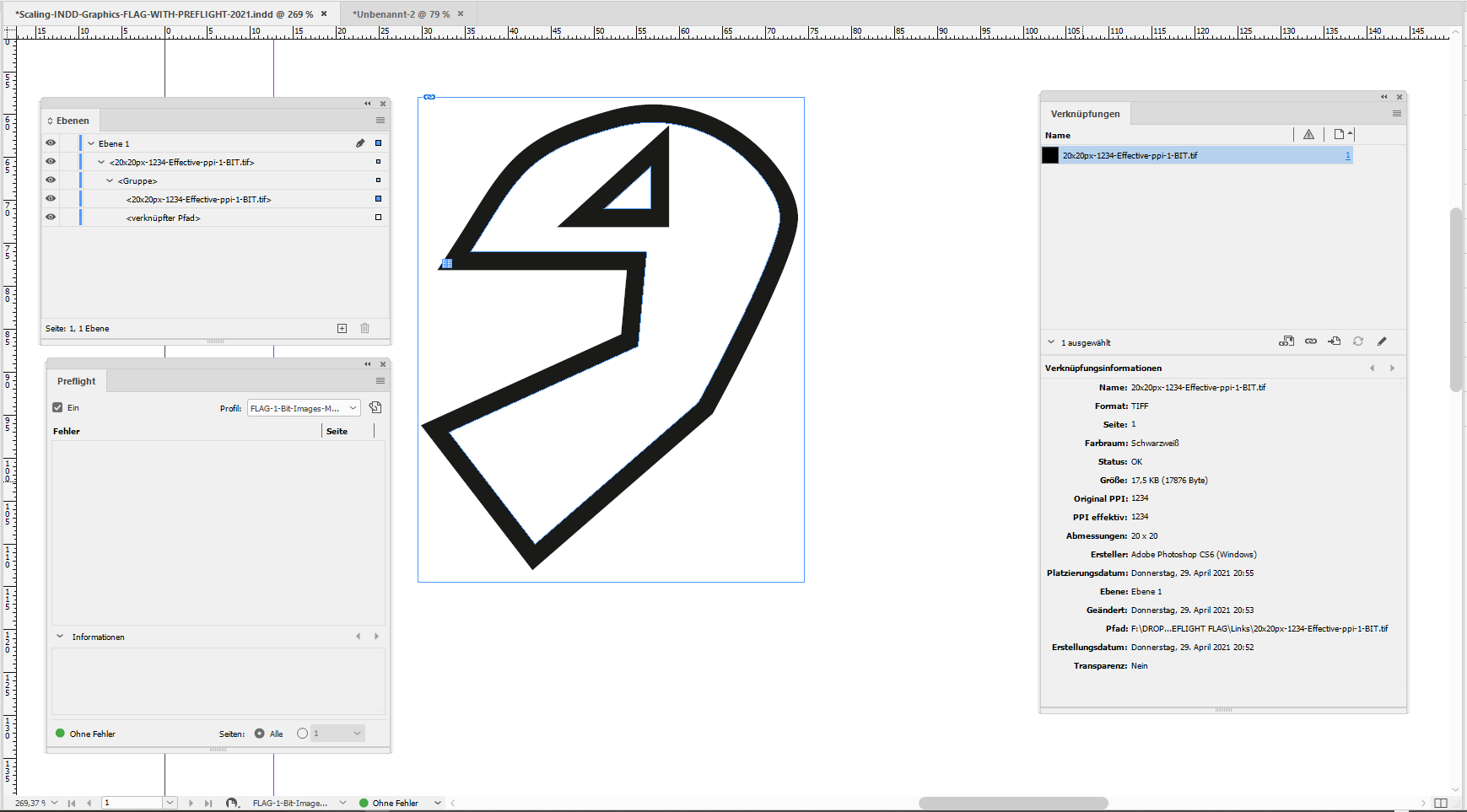Select the Alle radio button for Seiten
Screen dimensions: 1467x812
[259, 734]
